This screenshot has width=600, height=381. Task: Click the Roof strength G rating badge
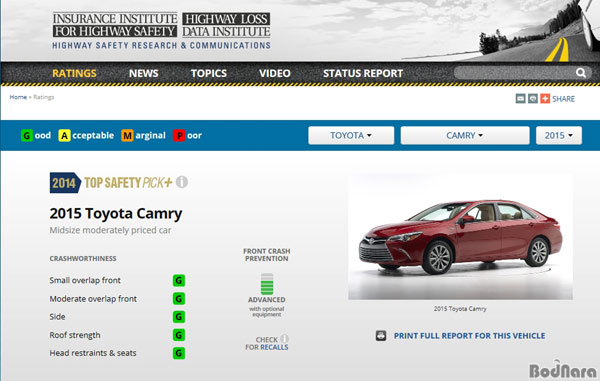point(179,335)
